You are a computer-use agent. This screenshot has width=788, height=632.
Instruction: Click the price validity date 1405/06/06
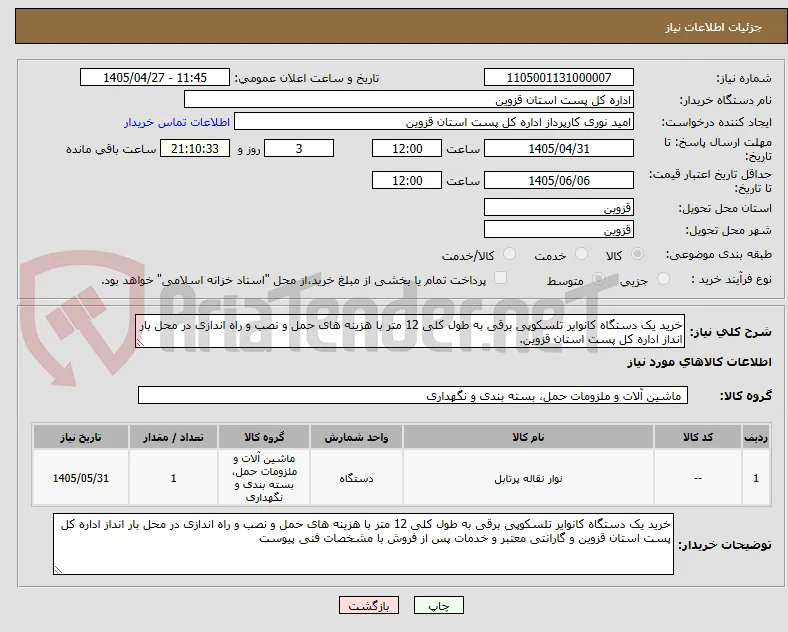(559, 180)
